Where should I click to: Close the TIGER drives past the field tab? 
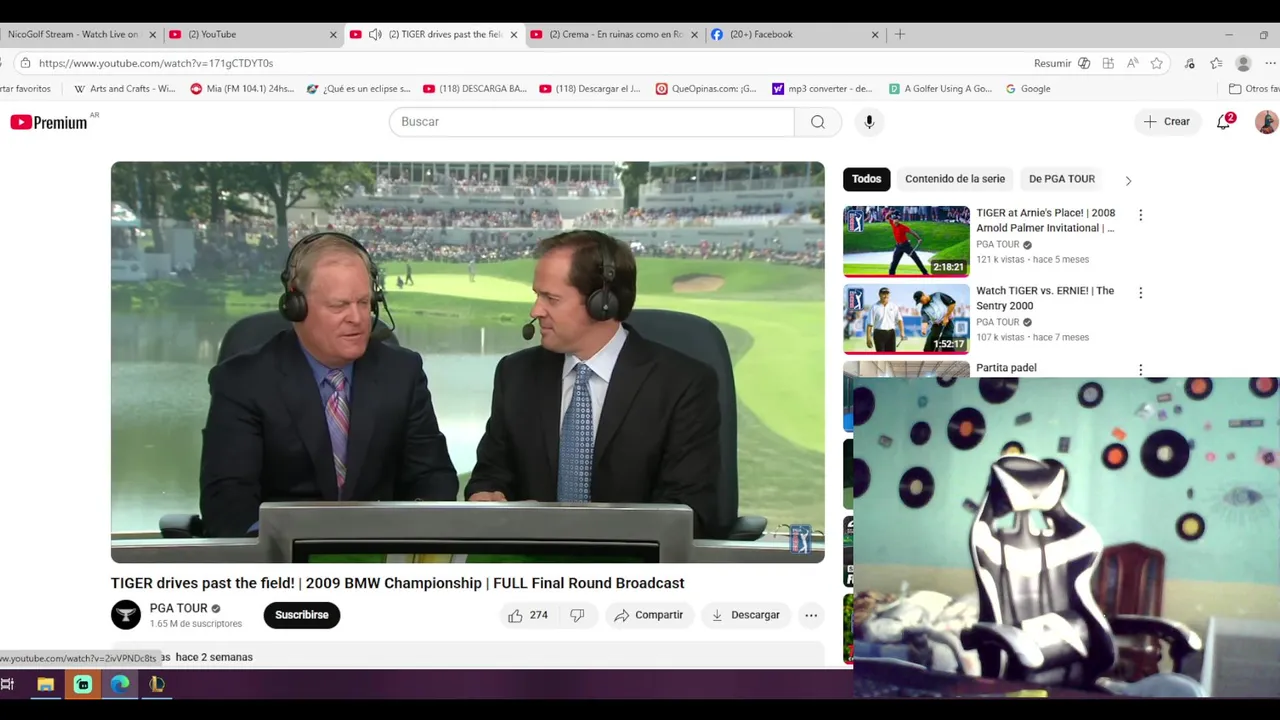pyautogui.click(x=514, y=34)
